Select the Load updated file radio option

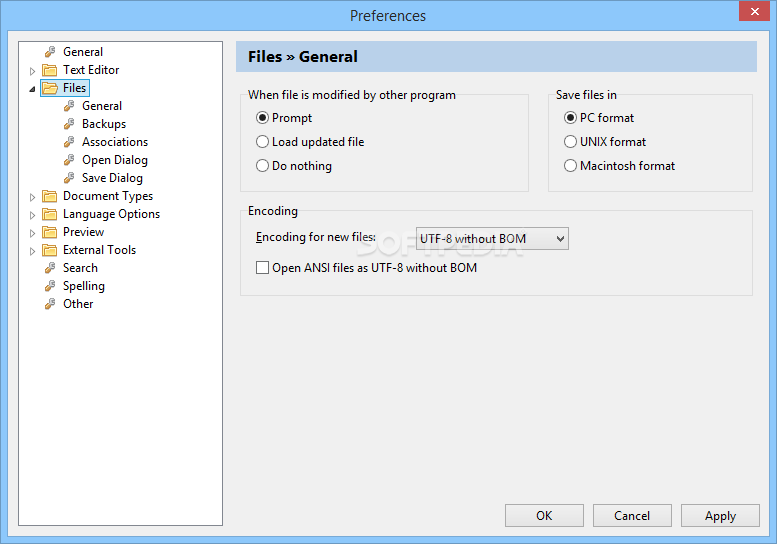click(x=263, y=142)
